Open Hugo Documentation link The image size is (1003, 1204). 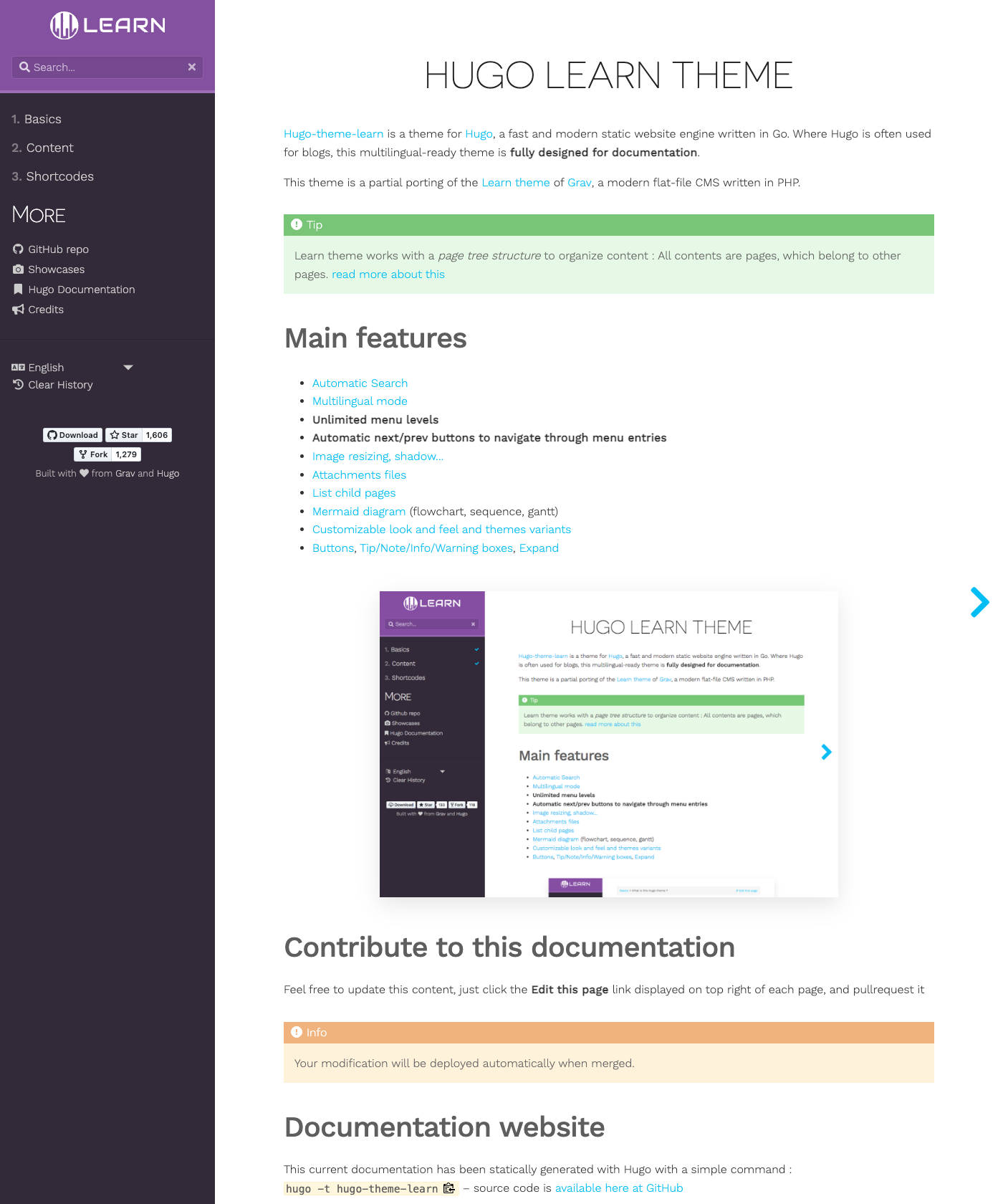tap(82, 290)
